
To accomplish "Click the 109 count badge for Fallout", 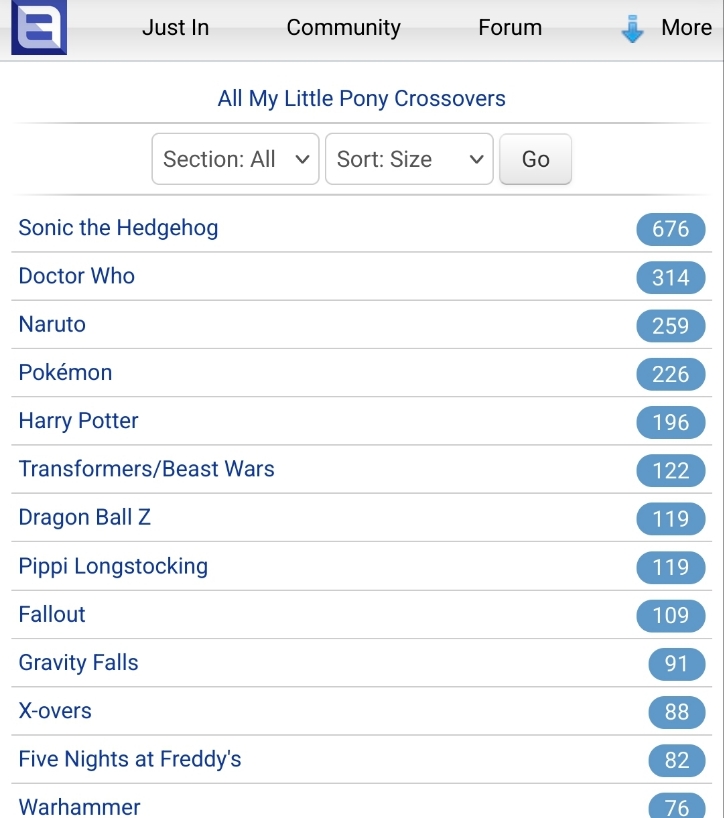I will [671, 616].
